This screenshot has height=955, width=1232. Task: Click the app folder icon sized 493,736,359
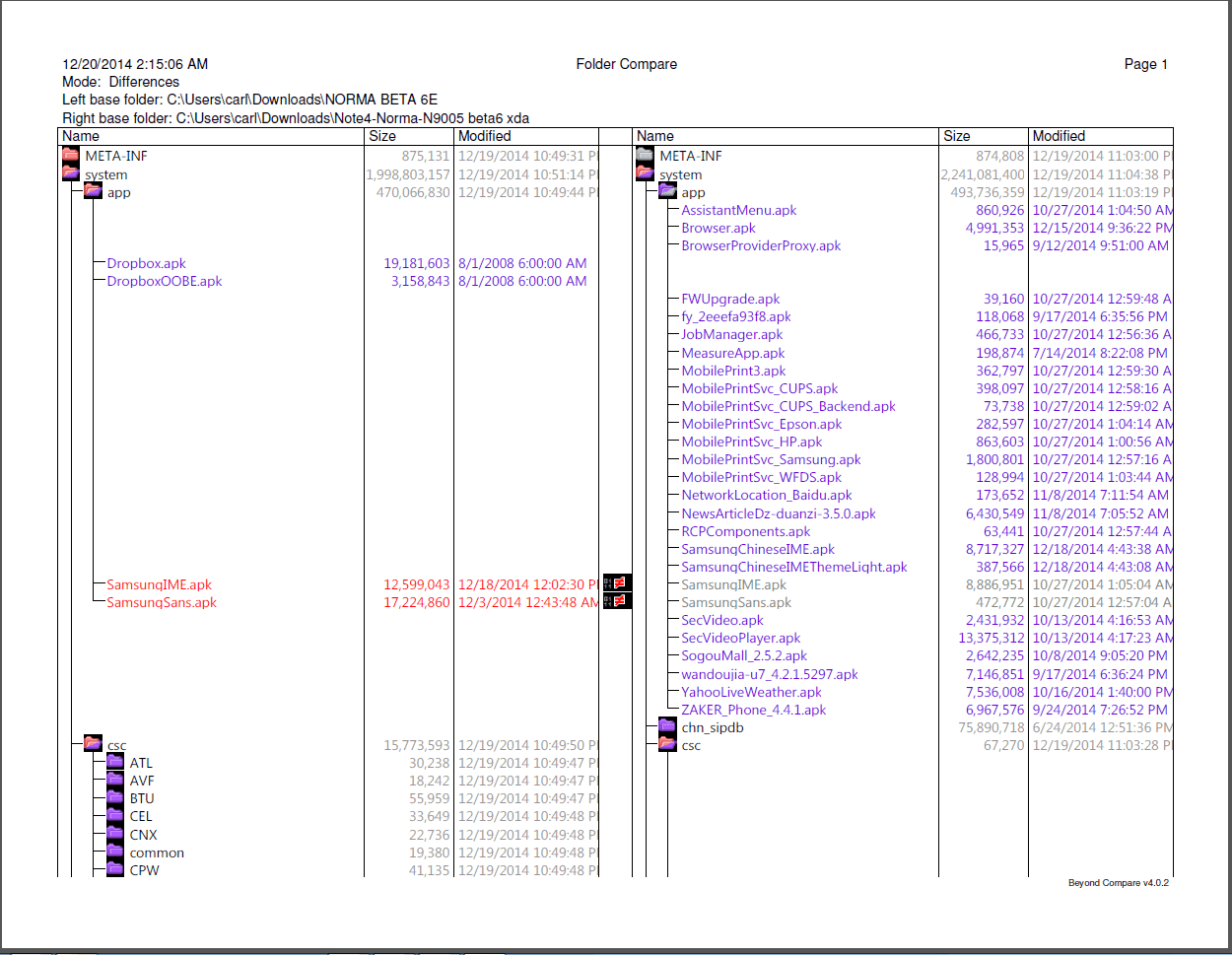668,190
